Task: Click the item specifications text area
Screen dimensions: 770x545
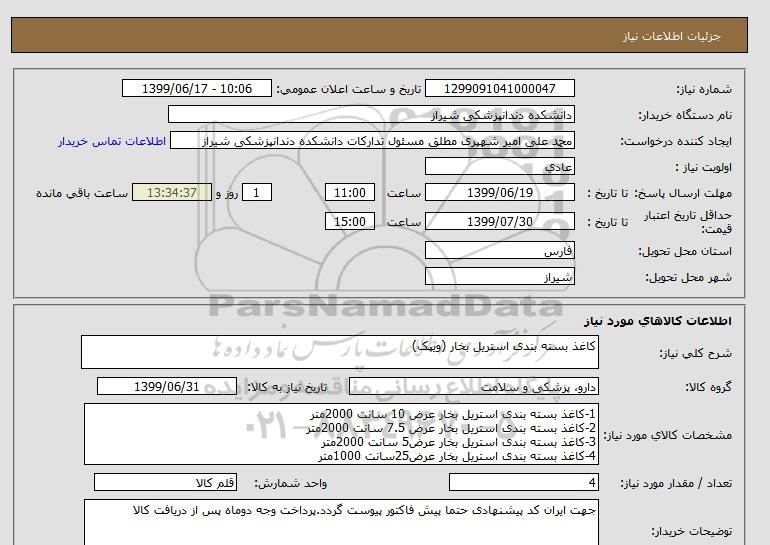Action: [x=341, y=434]
